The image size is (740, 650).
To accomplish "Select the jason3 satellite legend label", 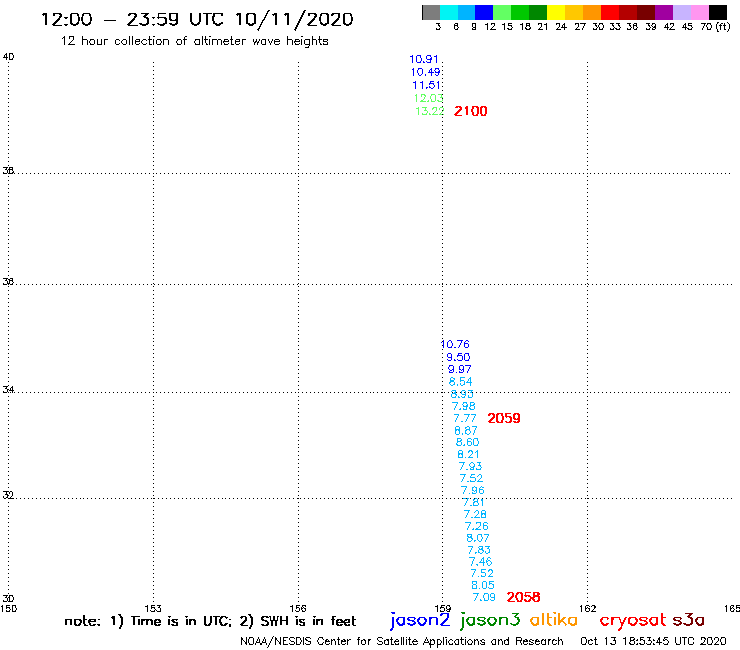I will pyautogui.click(x=490, y=621).
